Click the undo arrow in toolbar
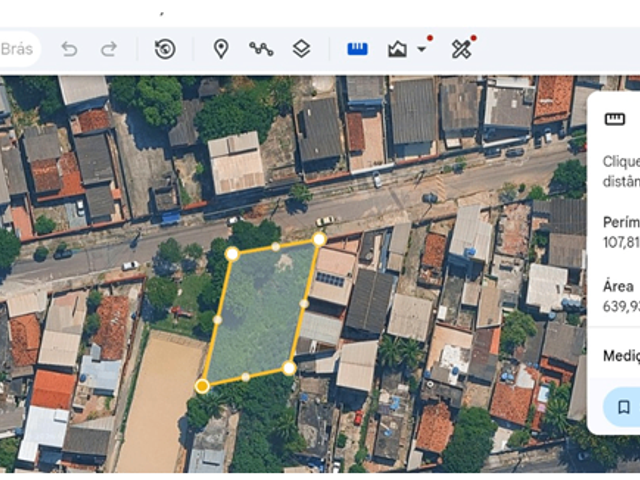 click(69, 49)
